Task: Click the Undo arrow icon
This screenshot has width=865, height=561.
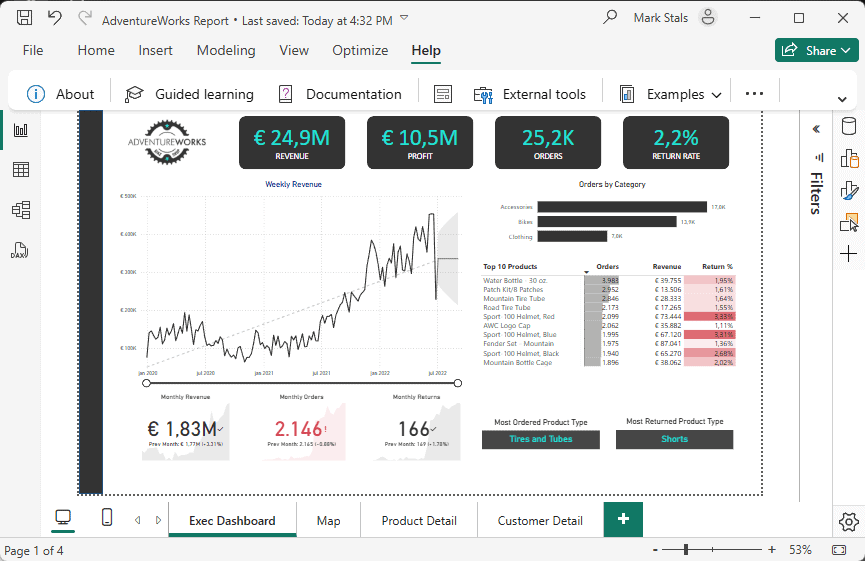Action: point(55,18)
